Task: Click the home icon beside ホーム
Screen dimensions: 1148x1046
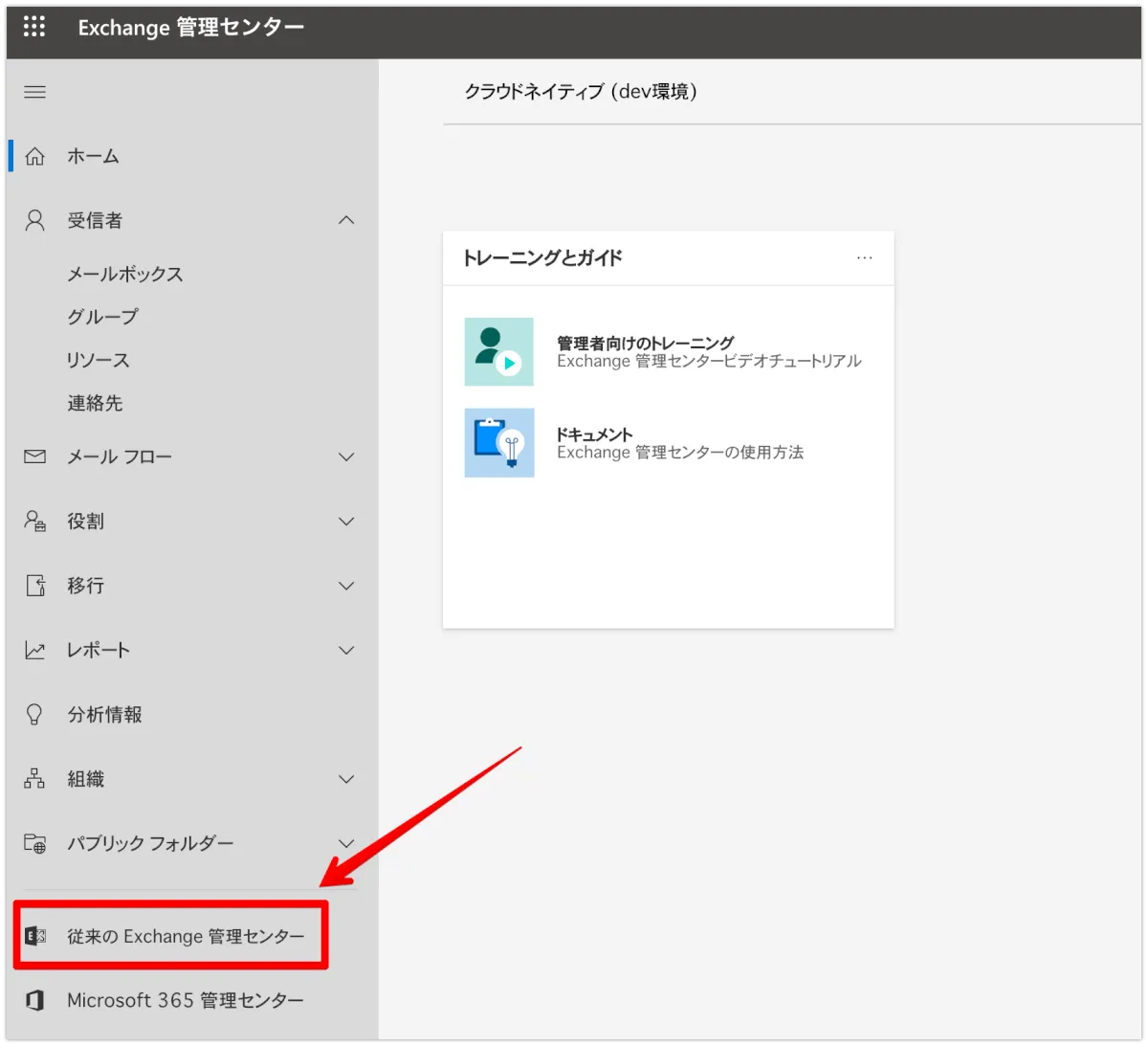Action: (x=34, y=156)
